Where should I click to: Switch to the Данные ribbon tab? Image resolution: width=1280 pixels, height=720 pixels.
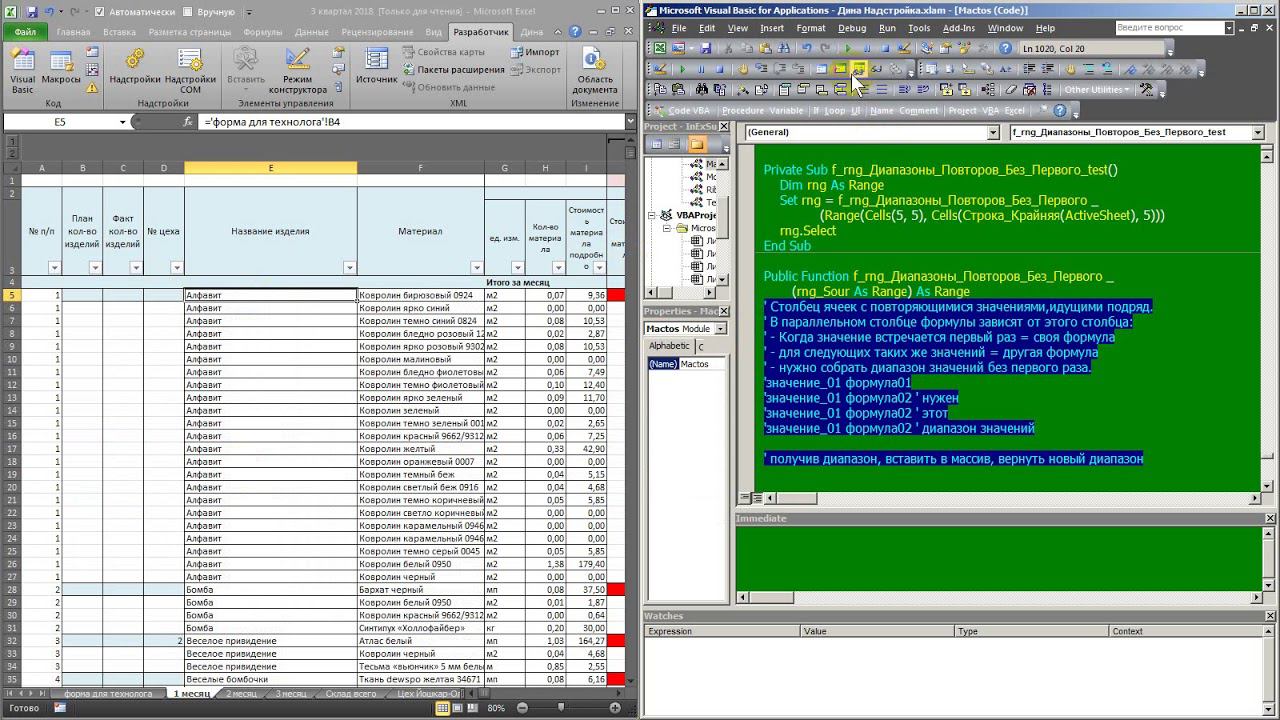pyautogui.click(x=312, y=32)
